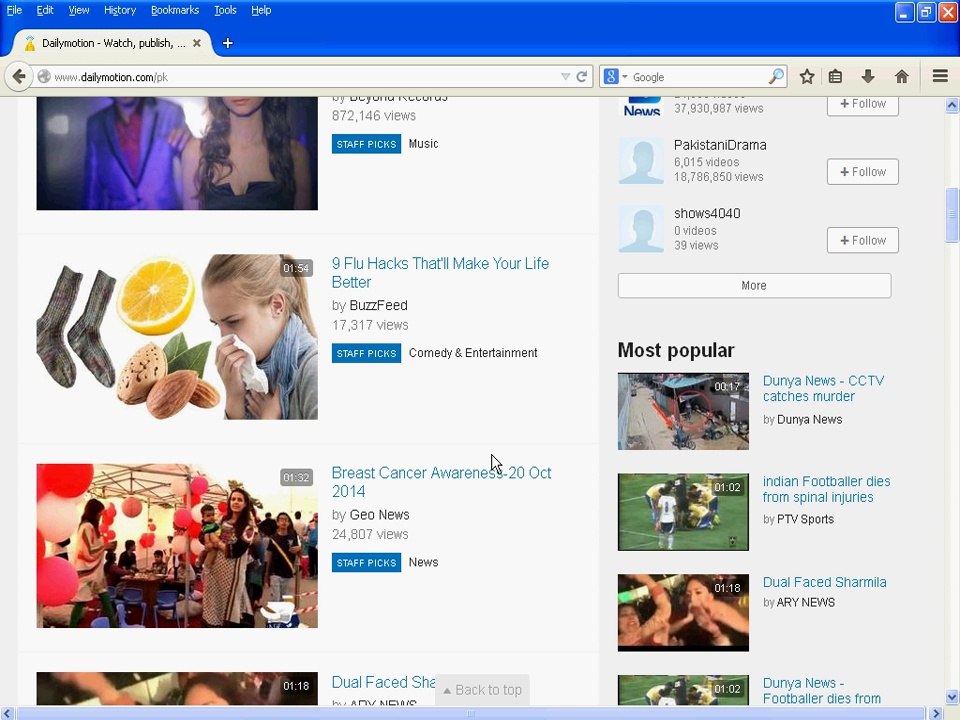Image resolution: width=960 pixels, height=720 pixels.
Task: Open the BuzzFeed uploader link
Action: [378, 305]
